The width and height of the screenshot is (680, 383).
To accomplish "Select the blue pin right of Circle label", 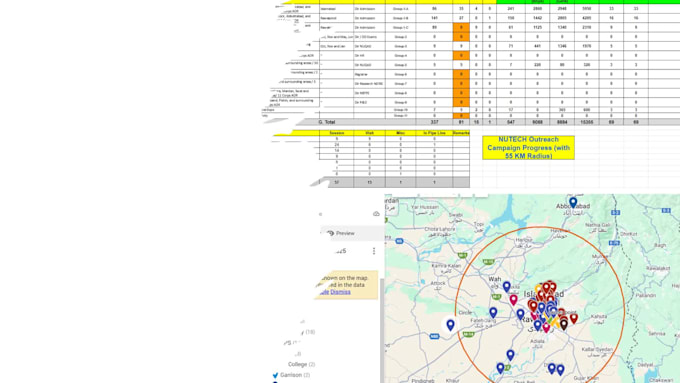I will point(493,312).
